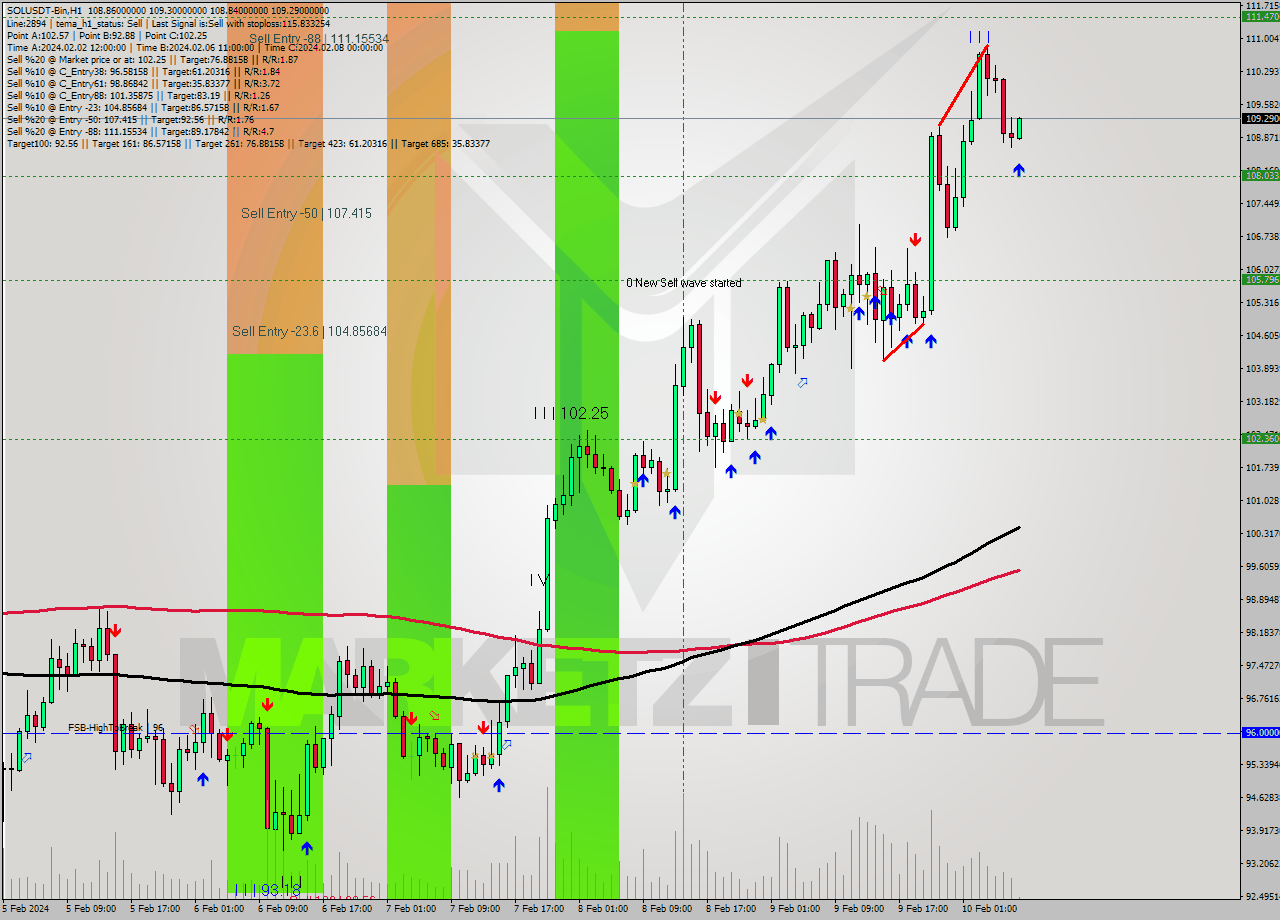The width and height of the screenshot is (1280, 920).
Task: Click the green 102.360 price tag
Action: coord(1260,438)
